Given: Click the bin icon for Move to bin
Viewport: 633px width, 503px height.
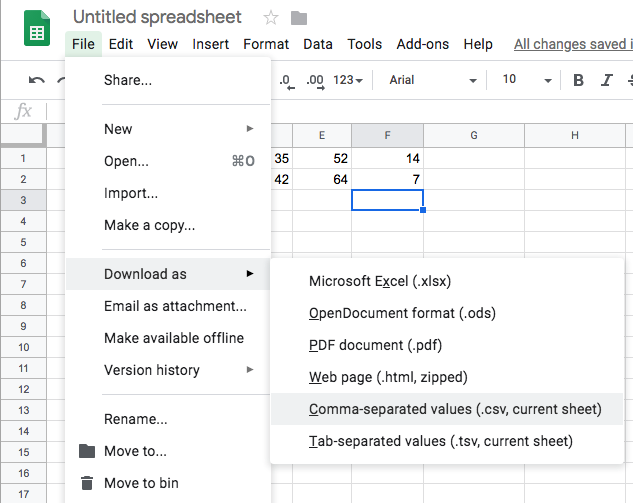Looking at the screenshot, I should [87, 483].
